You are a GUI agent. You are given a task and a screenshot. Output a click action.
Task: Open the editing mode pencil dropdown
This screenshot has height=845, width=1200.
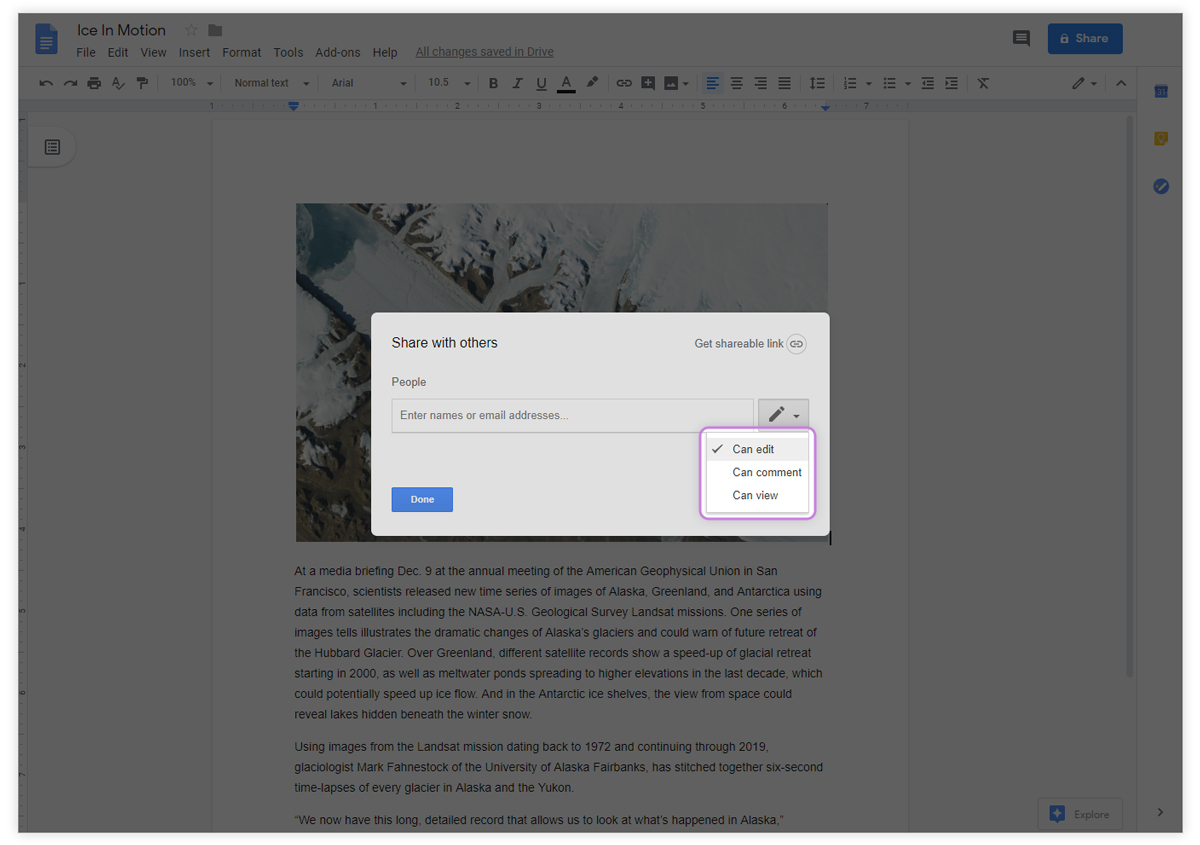click(x=1084, y=83)
